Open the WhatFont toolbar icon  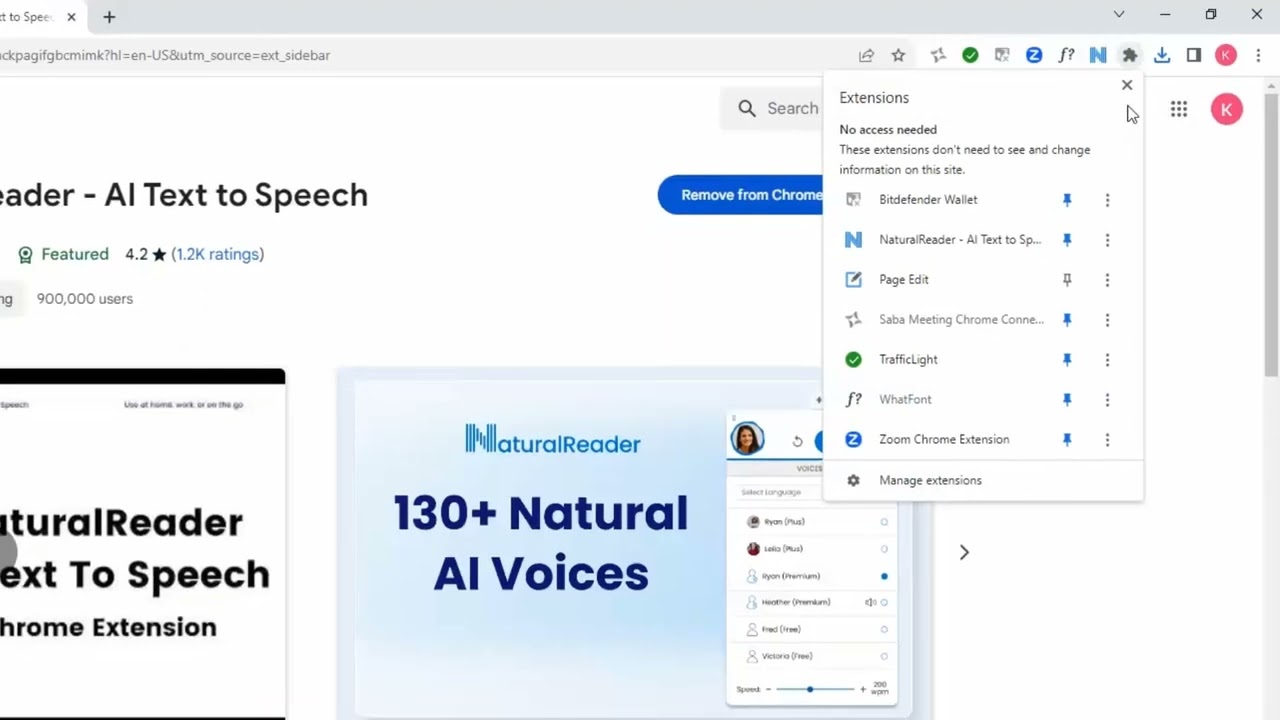point(1066,55)
